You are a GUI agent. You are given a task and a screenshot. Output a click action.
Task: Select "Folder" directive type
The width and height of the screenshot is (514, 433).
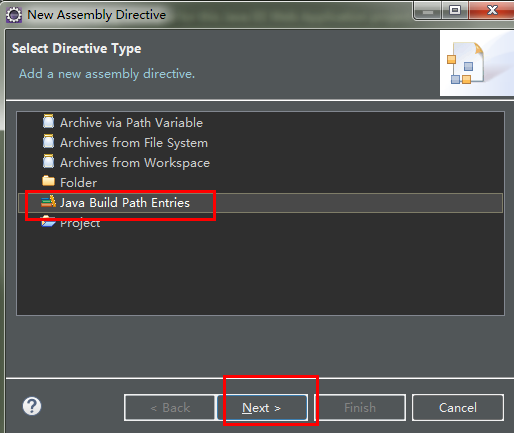tap(78, 183)
